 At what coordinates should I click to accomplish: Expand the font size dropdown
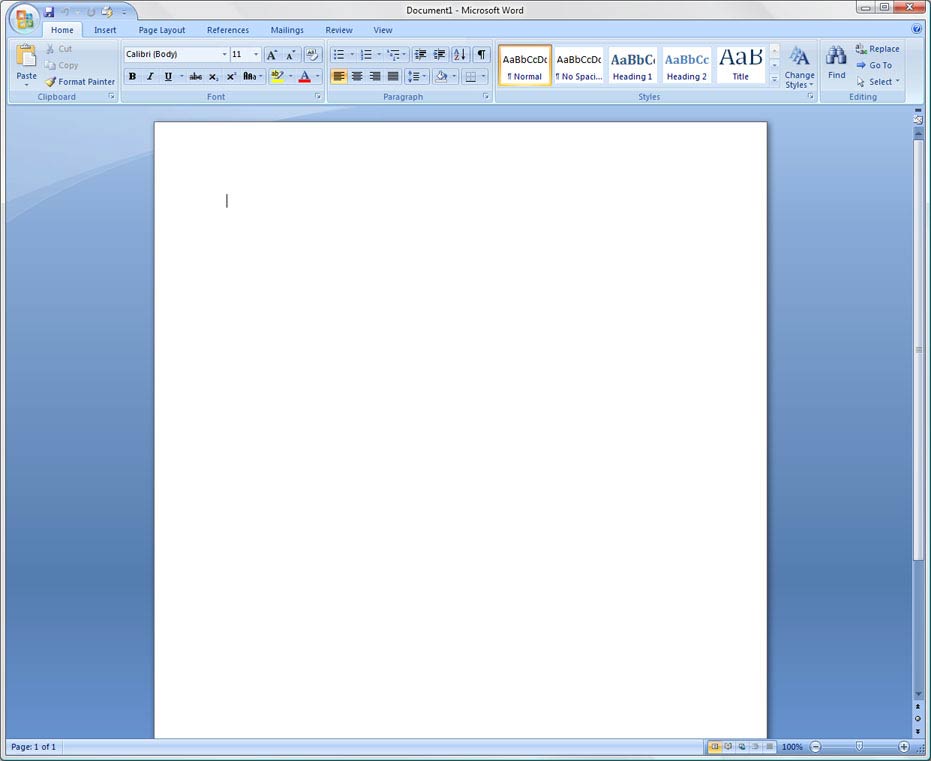(x=256, y=55)
